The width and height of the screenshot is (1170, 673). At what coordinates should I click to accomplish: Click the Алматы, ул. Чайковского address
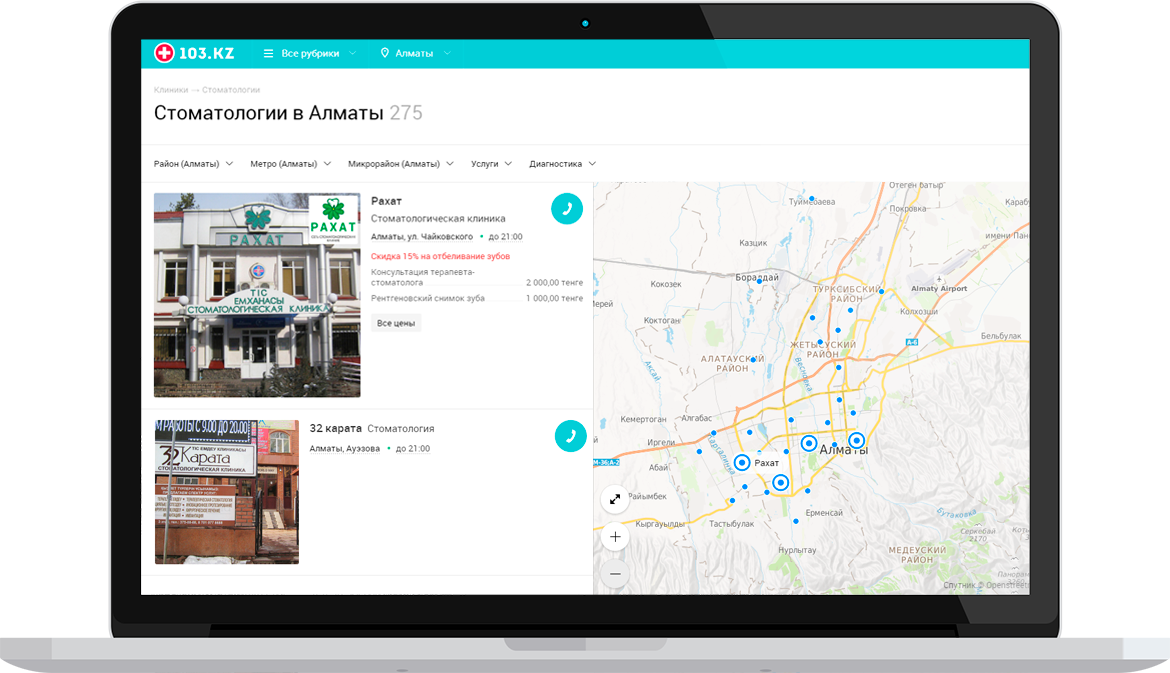click(x=422, y=237)
